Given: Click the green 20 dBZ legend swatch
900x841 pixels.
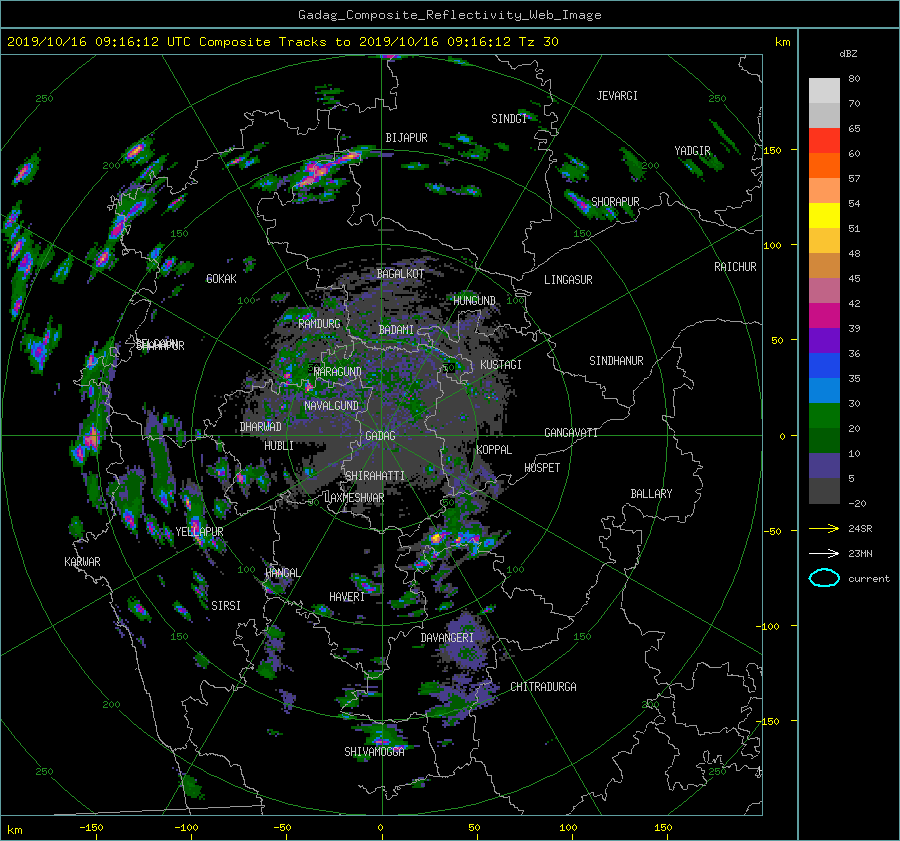Looking at the screenshot, I should pyautogui.click(x=824, y=415).
